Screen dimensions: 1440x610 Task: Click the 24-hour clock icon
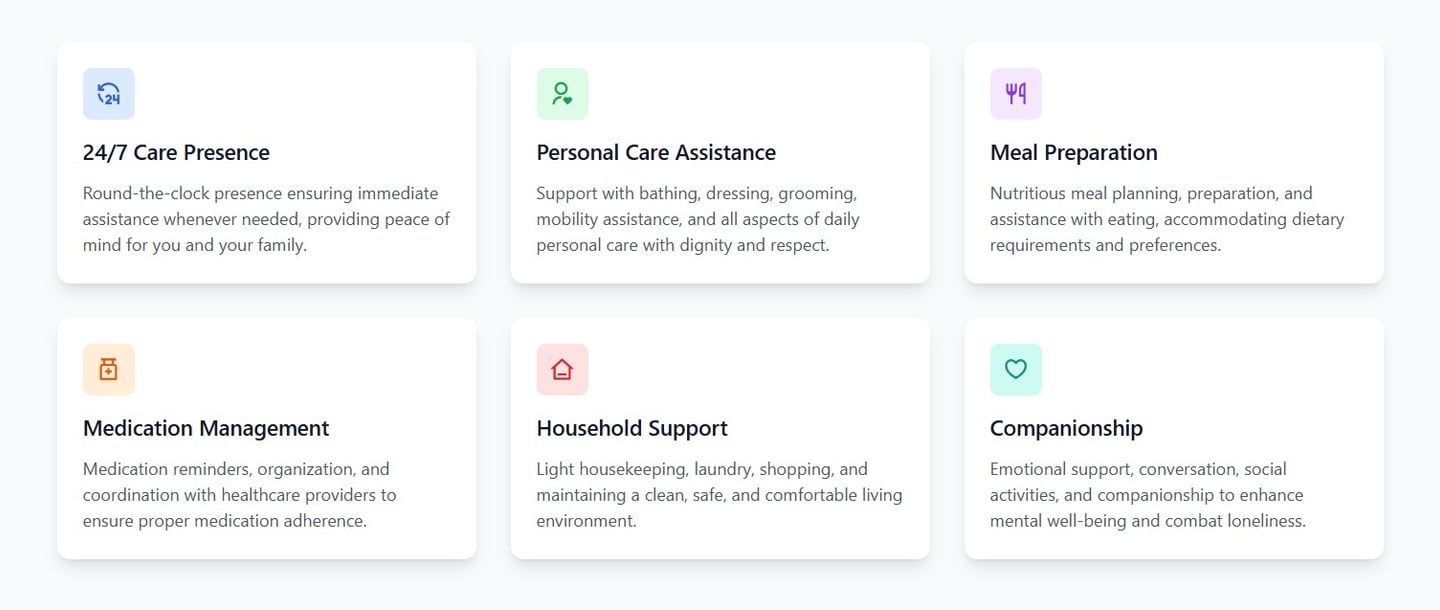(x=108, y=94)
